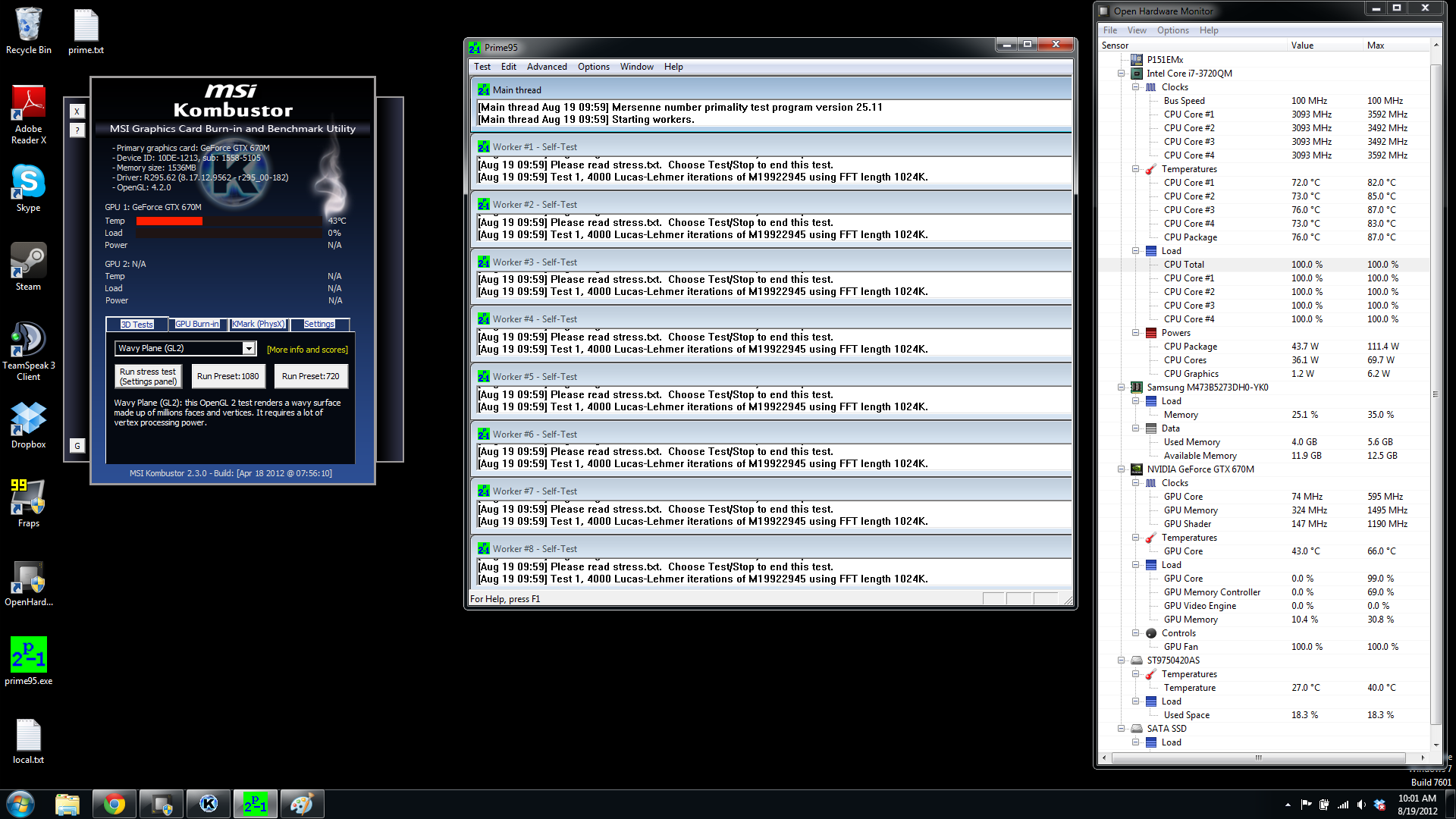Select local.txt file on desktop
The width and height of the screenshot is (1456, 819).
(29, 740)
